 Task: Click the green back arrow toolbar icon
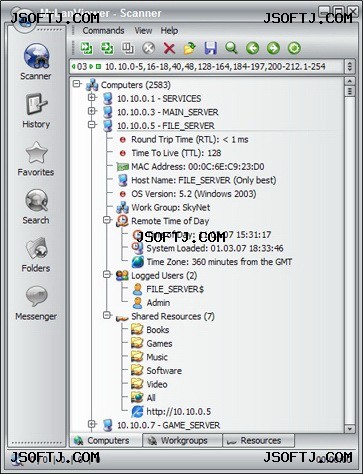coord(252,48)
